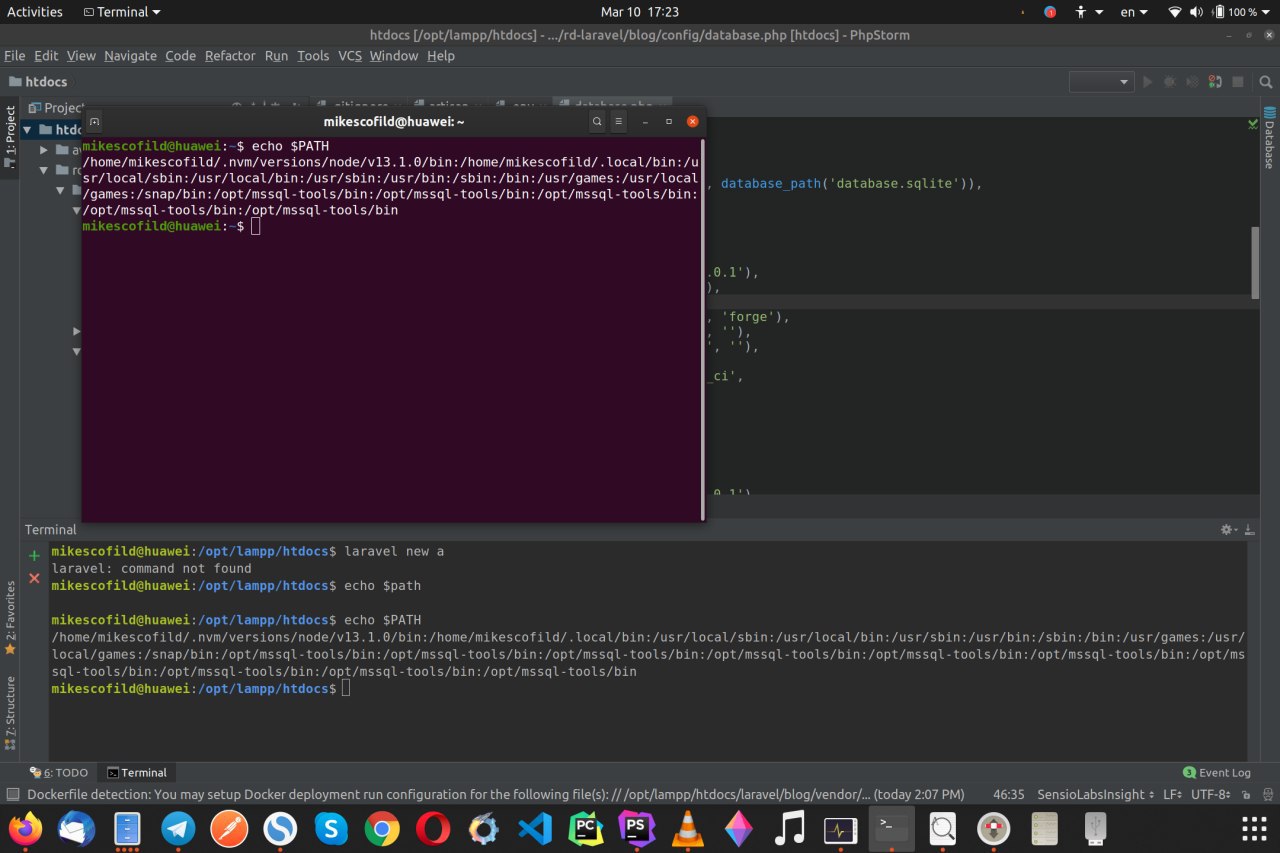Open Google Chrome from the dock
Screen dimensions: 1280x853
[382, 828]
